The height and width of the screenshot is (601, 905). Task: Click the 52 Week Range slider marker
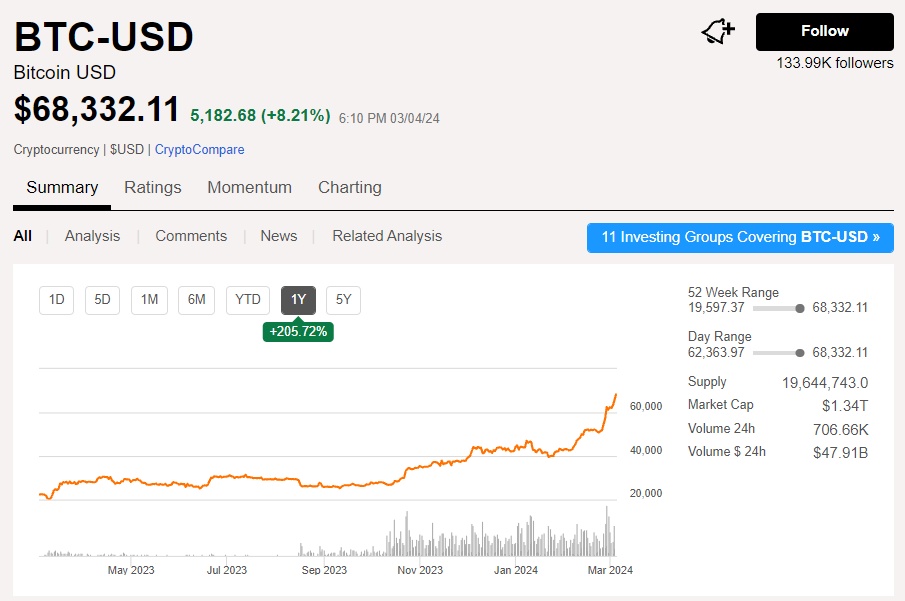point(800,308)
